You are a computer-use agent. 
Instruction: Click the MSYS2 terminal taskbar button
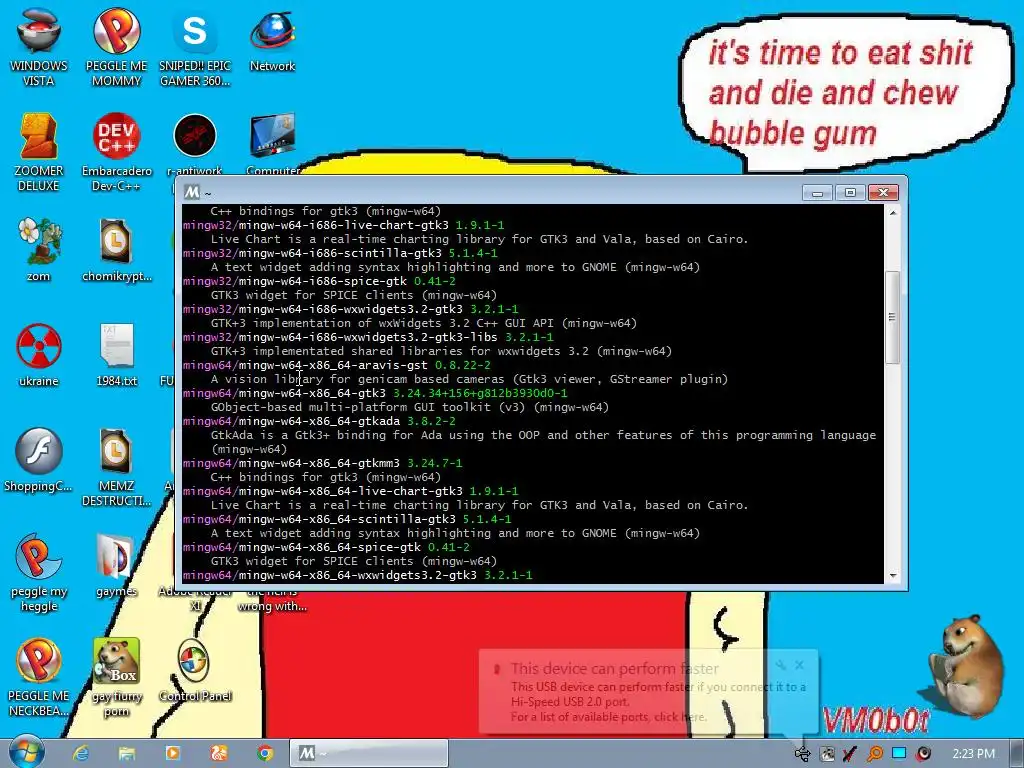(x=369, y=754)
